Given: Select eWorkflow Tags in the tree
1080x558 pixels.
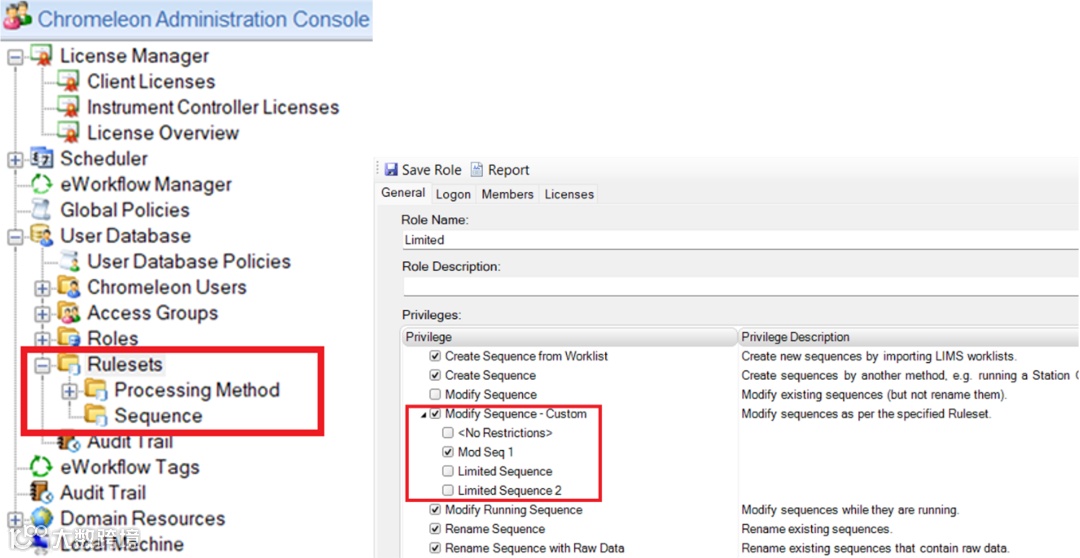Looking at the screenshot, I should [x=129, y=468].
